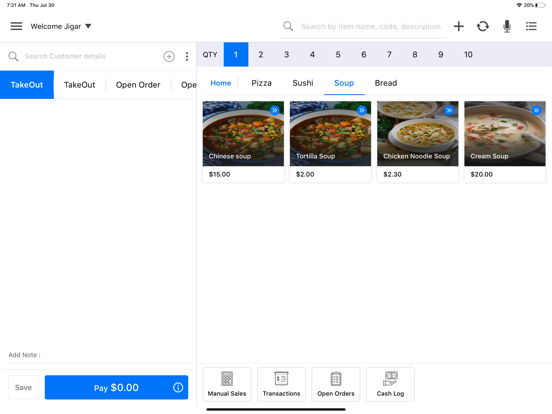Tap the plus icon to add item

458,26
